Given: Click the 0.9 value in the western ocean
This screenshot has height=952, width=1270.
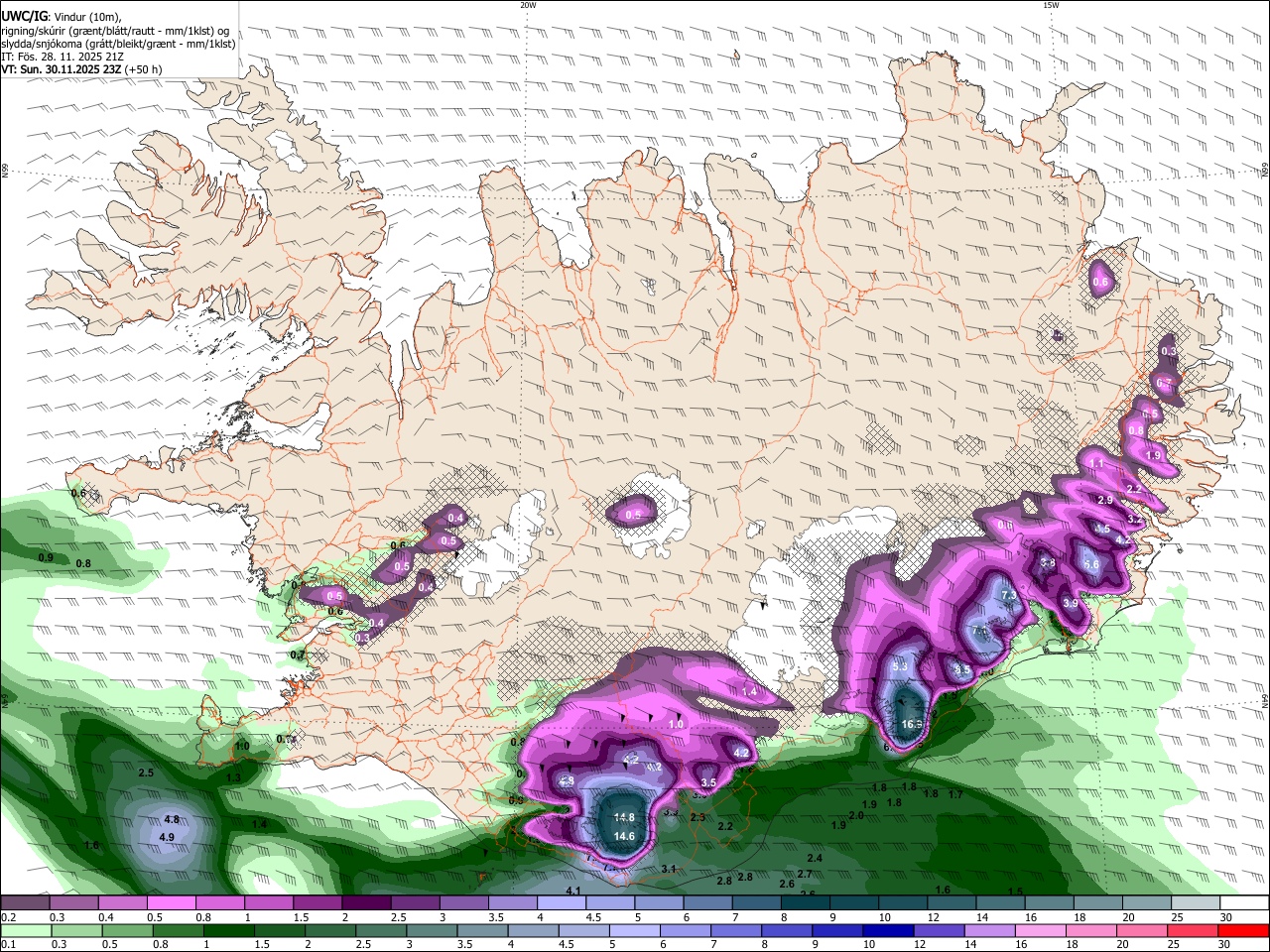Looking at the screenshot, I should pos(46,557).
